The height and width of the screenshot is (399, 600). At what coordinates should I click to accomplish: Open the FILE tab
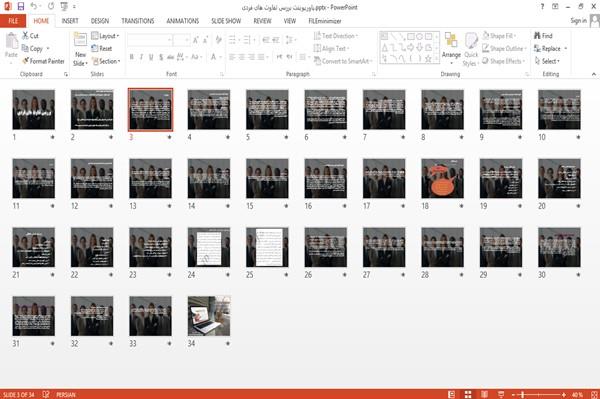click(13, 21)
